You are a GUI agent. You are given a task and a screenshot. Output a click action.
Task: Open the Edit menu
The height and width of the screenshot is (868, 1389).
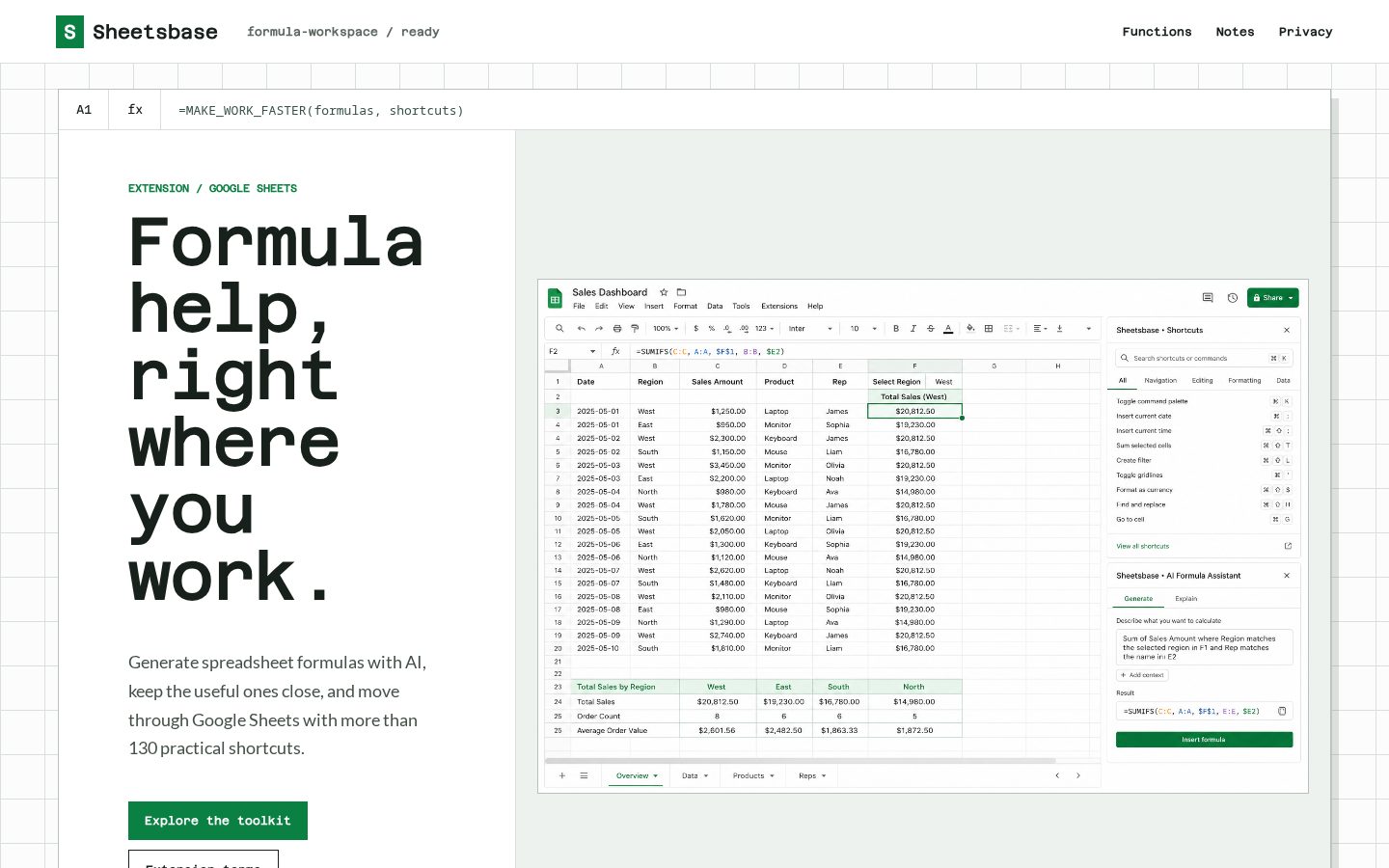(x=601, y=306)
